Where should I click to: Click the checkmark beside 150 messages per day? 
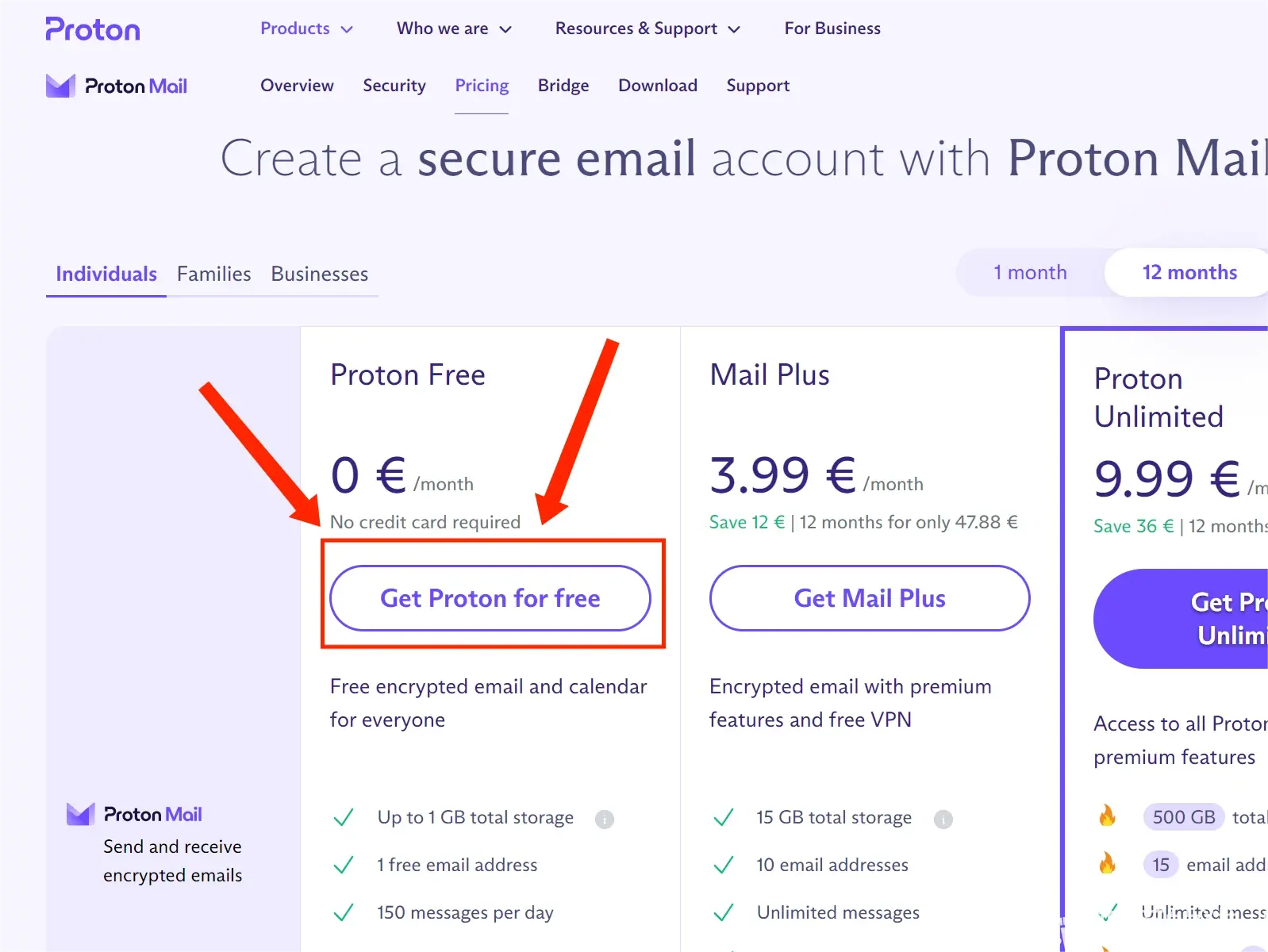344,913
